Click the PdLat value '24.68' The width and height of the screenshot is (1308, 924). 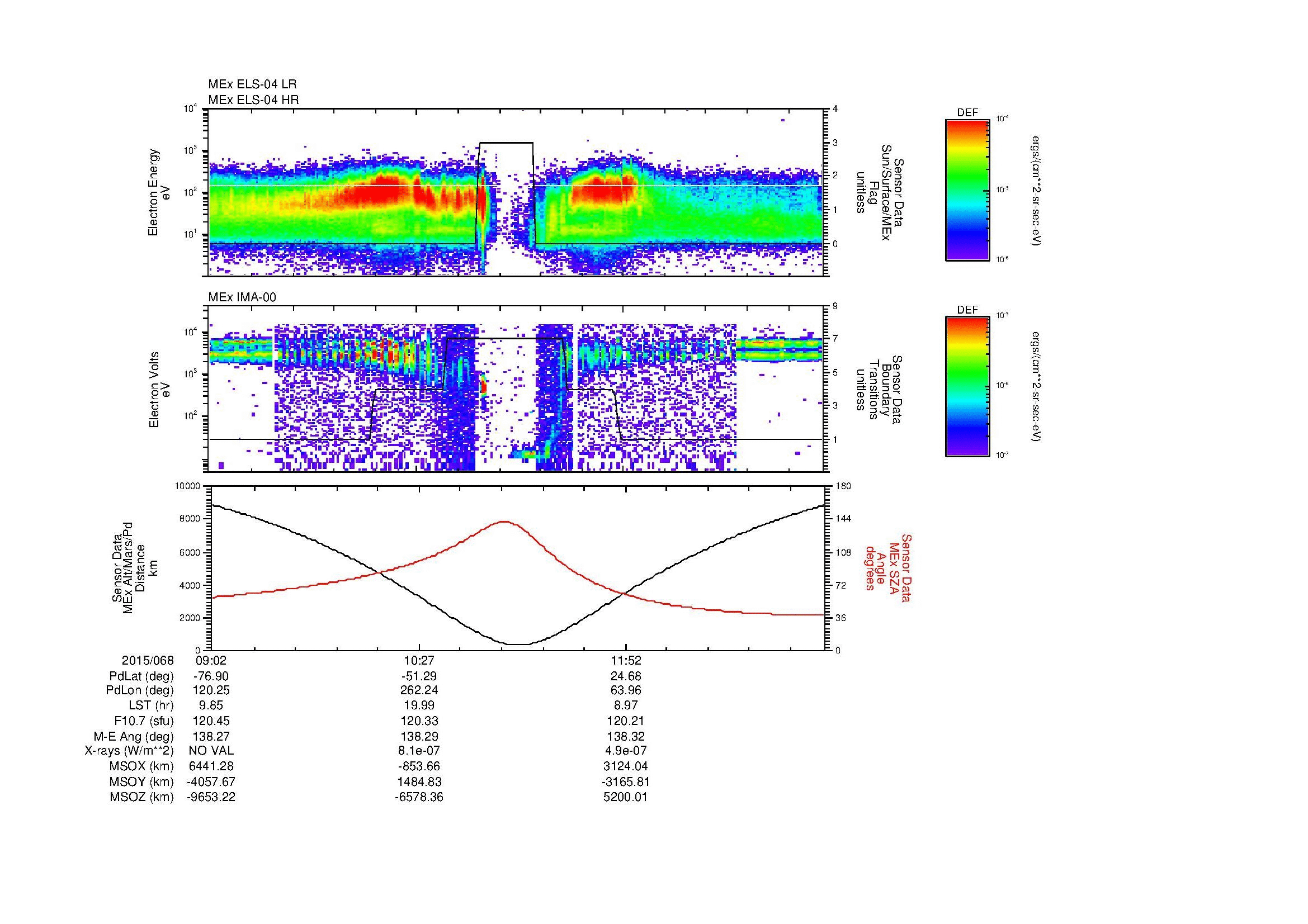pos(626,677)
